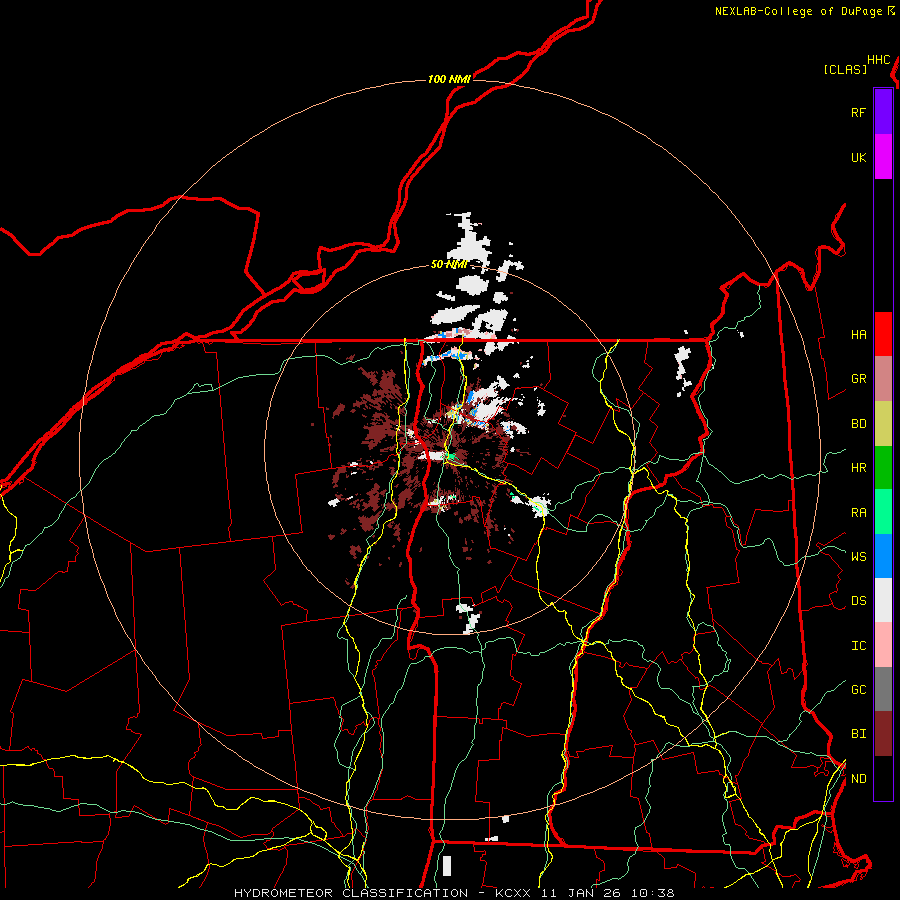Click the HA legend label
Image resolution: width=900 pixels, height=900 pixels.
(858, 335)
